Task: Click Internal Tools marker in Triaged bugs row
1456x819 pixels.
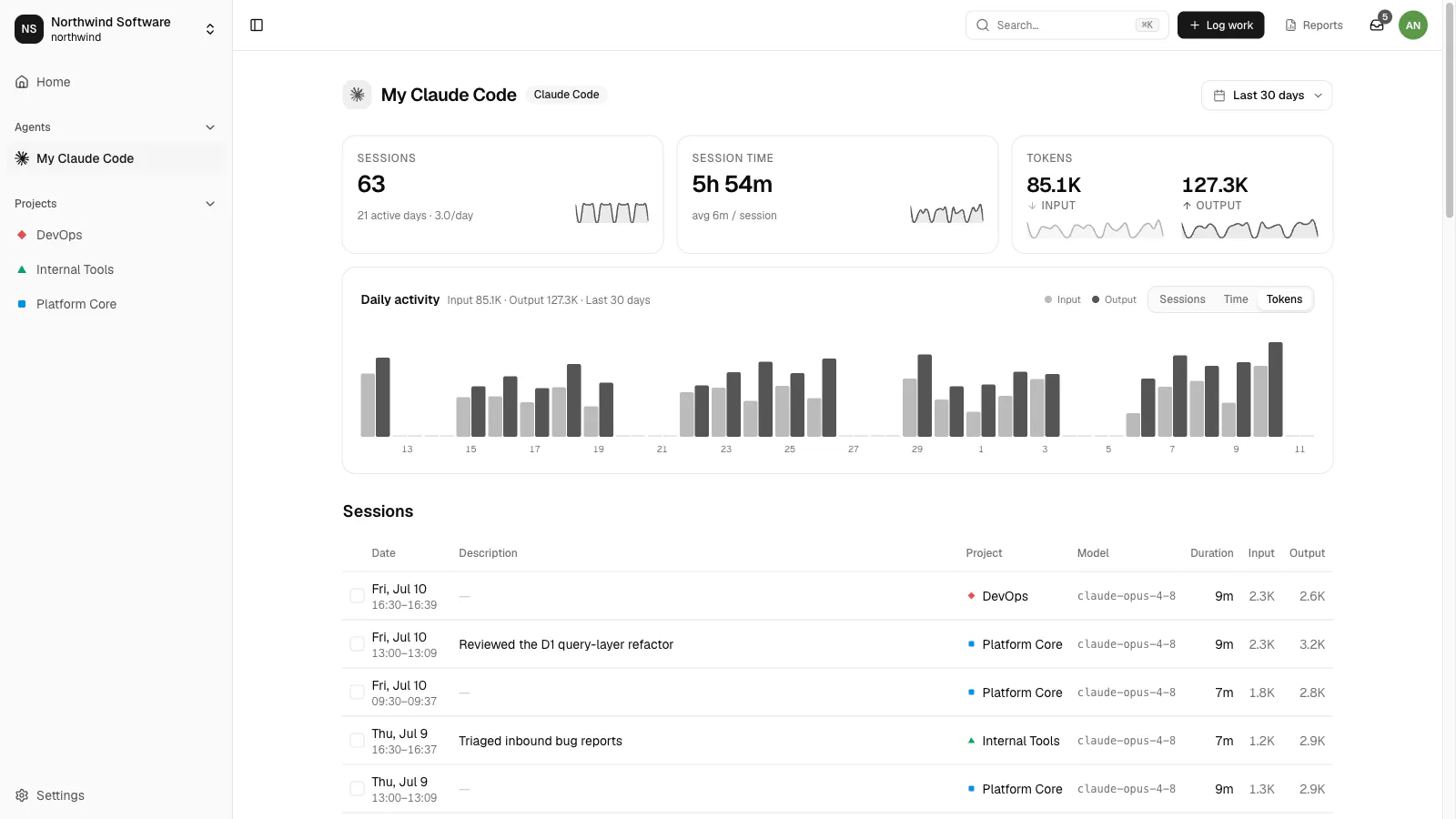Action: point(972,741)
